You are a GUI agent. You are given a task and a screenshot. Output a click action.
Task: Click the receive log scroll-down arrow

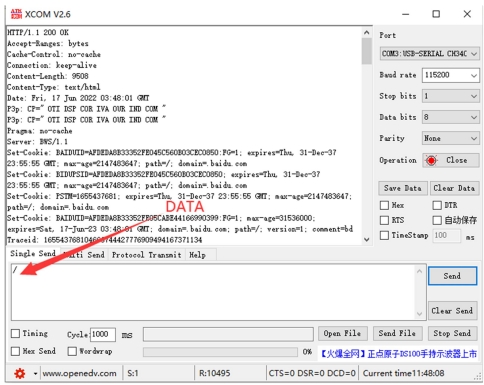(366, 239)
